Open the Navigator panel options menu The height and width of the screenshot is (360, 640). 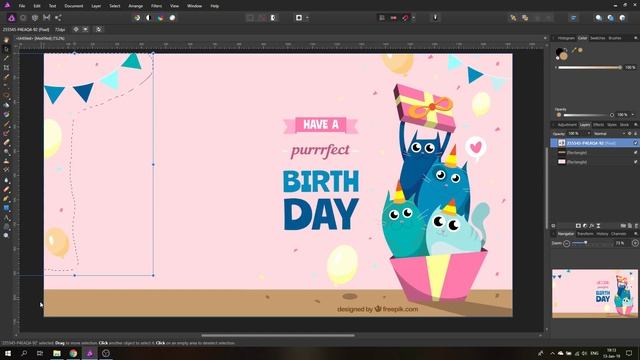click(x=636, y=234)
